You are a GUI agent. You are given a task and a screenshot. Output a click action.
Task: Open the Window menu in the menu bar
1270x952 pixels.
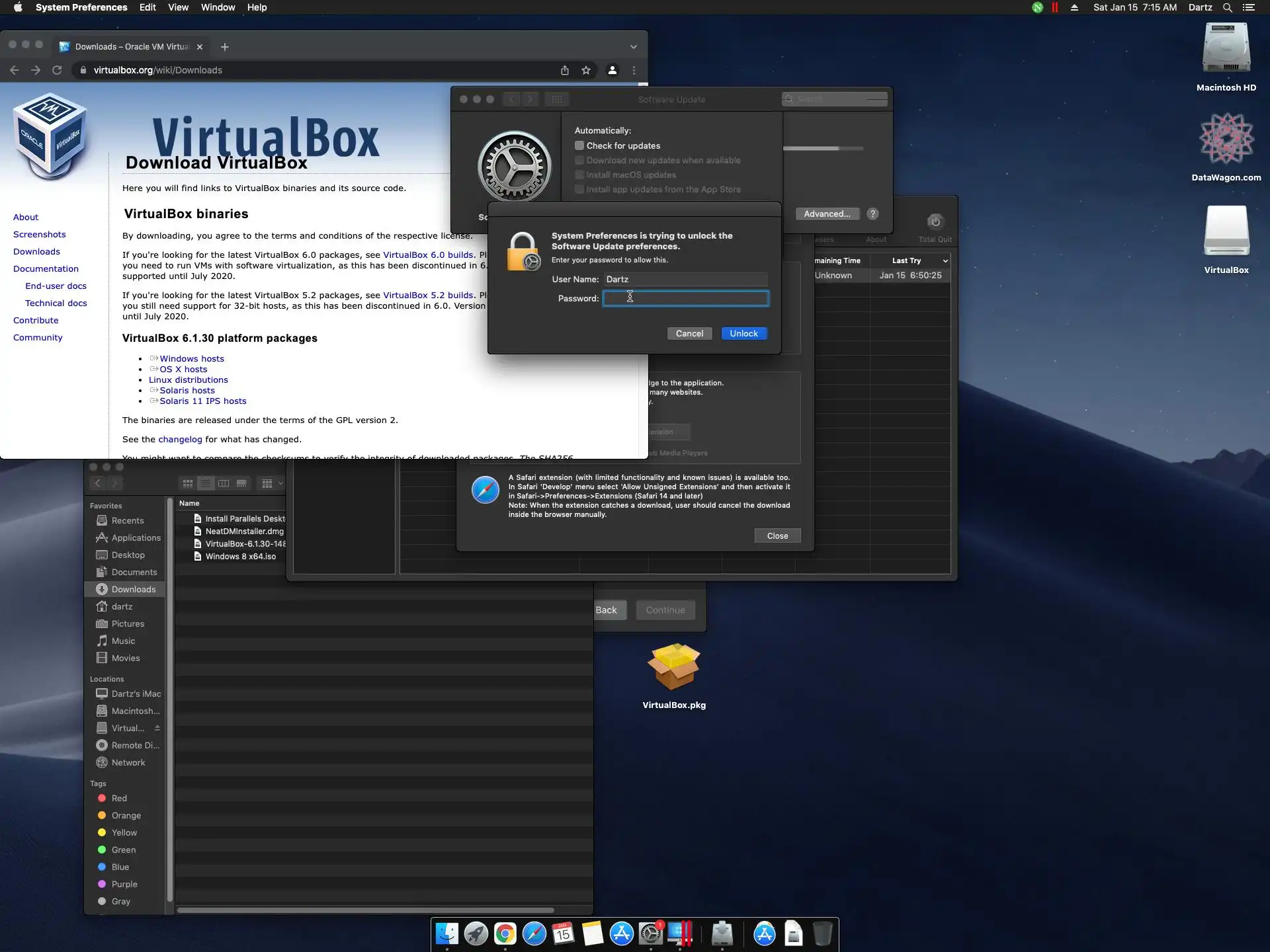coord(218,7)
